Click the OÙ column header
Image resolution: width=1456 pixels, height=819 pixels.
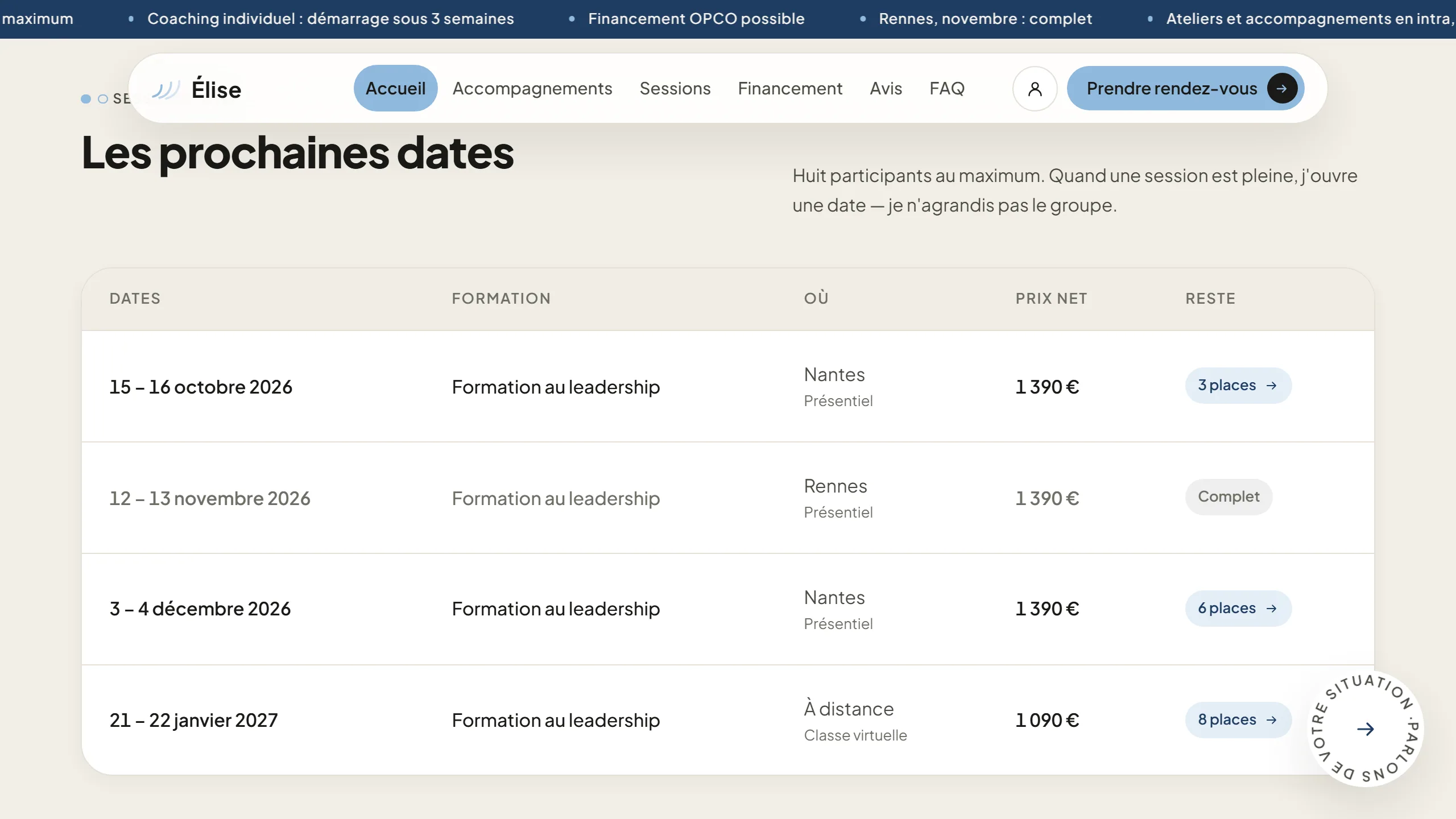(x=816, y=297)
